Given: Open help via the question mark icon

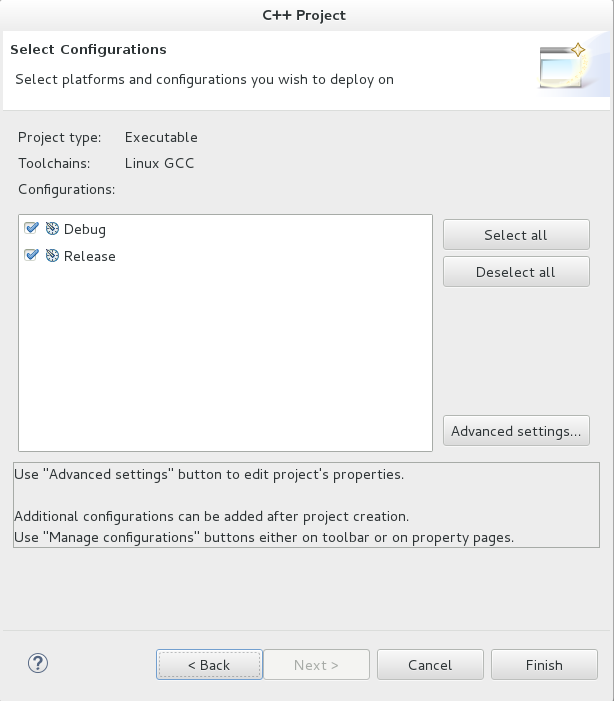Looking at the screenshot, I should (38, 663).
